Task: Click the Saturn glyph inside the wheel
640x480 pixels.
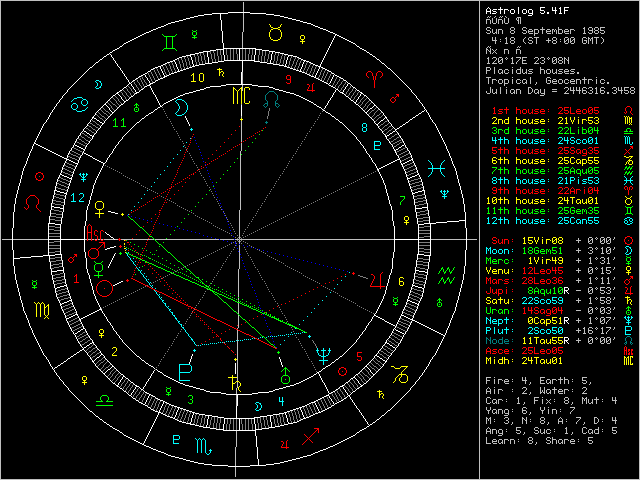Action: 234,380
